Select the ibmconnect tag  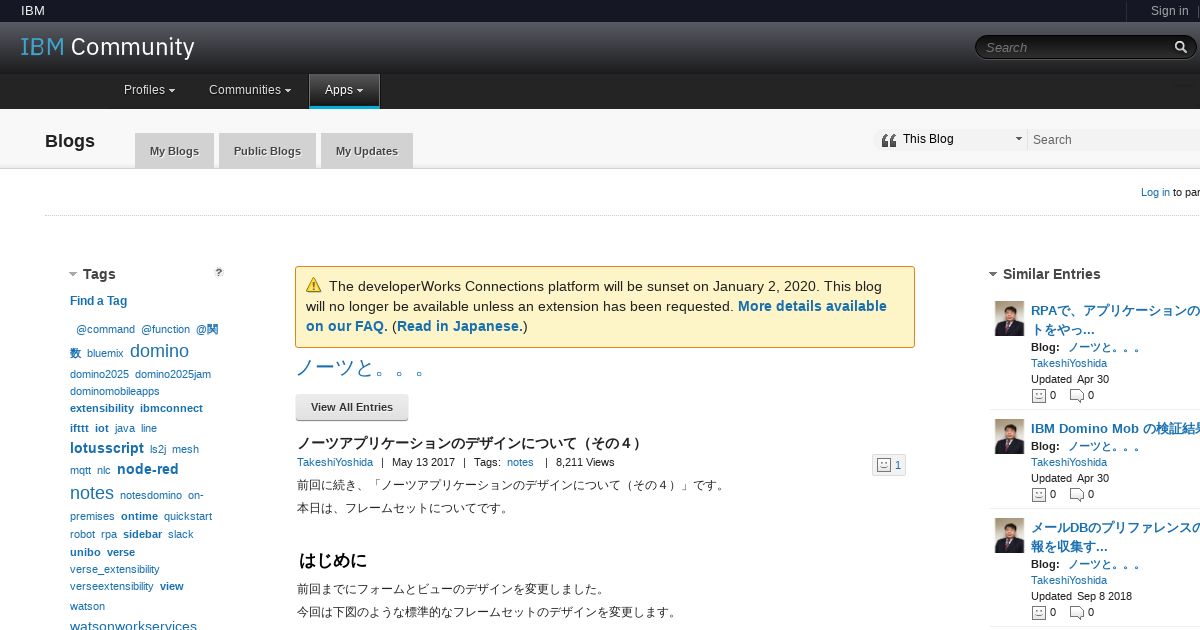tap(171, 408)
